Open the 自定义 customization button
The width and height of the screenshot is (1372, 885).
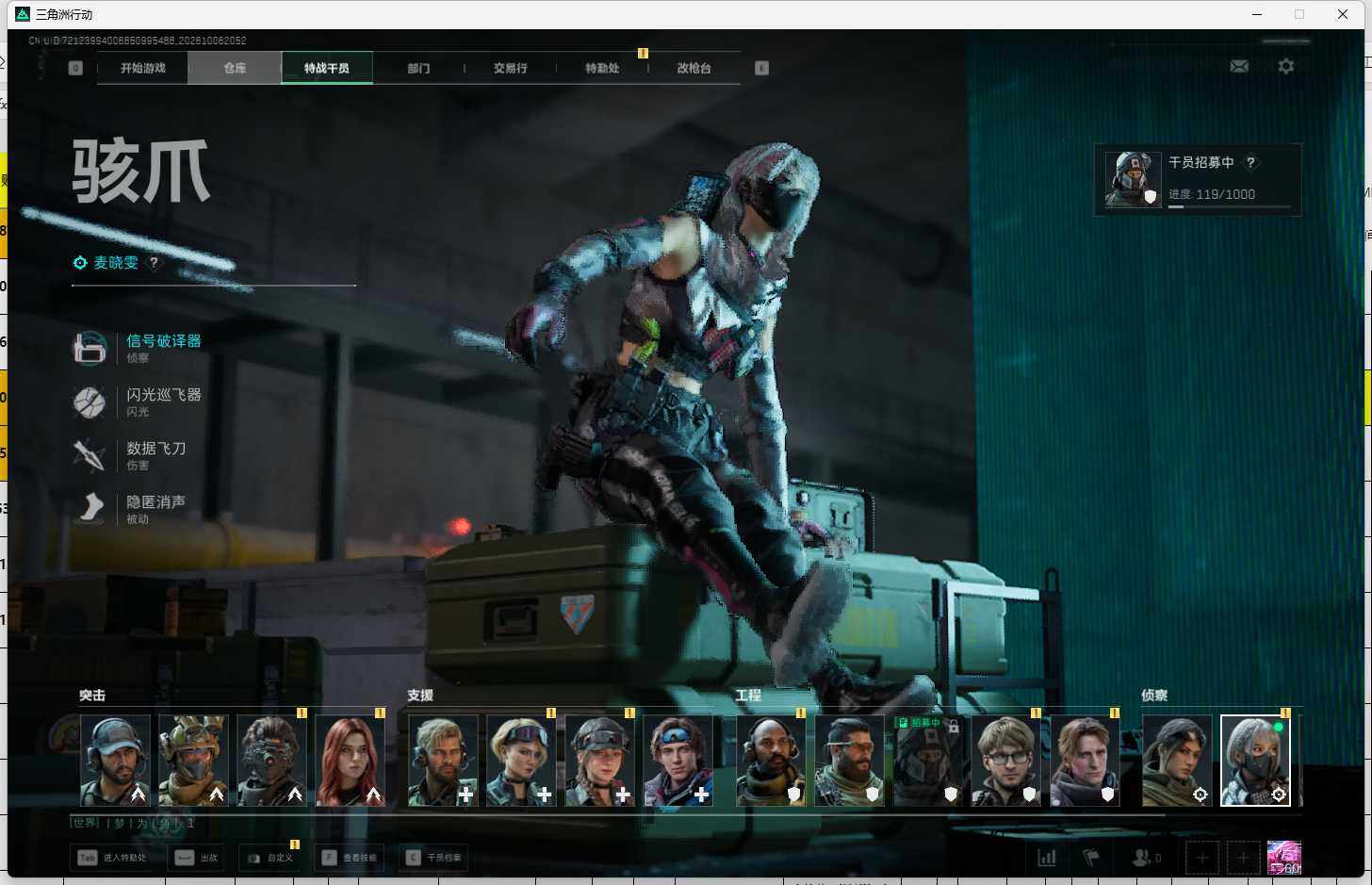[269, 858]
